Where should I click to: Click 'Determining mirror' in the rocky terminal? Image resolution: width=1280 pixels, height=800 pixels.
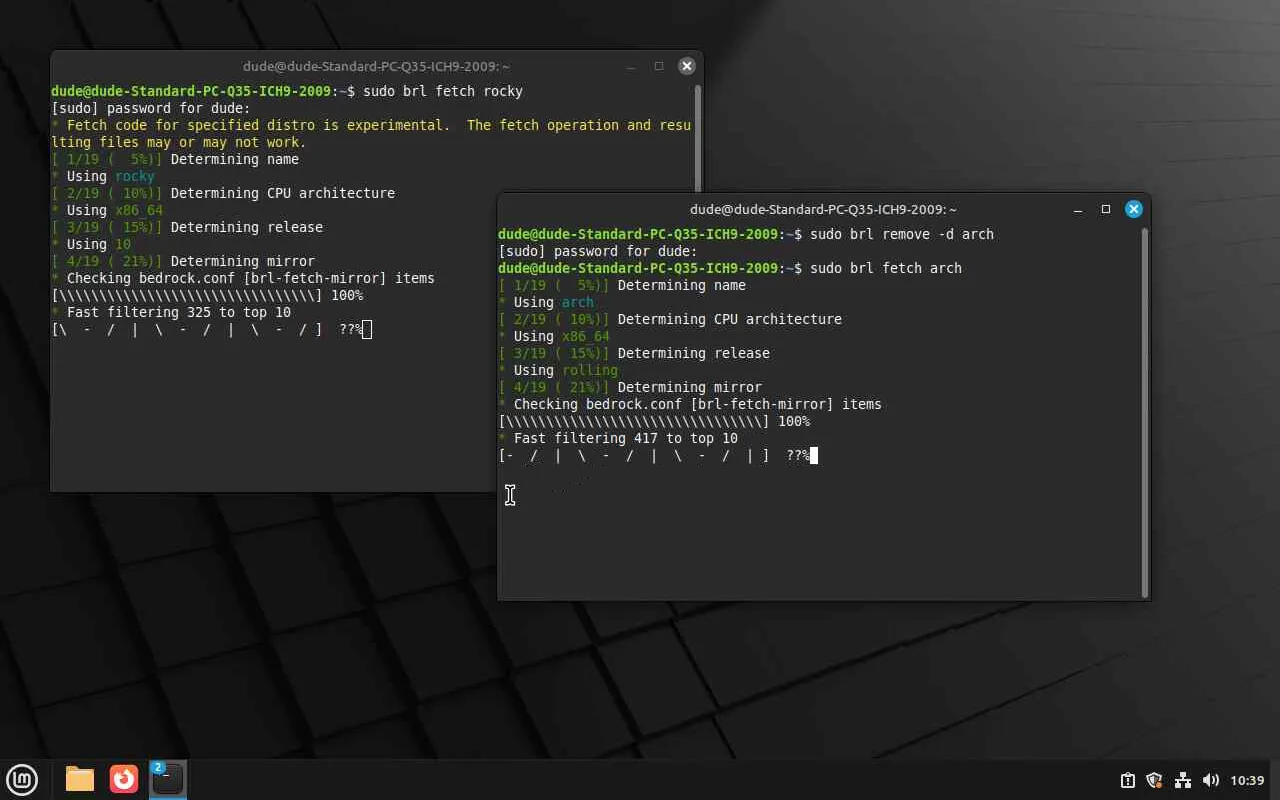coord(243,261)
